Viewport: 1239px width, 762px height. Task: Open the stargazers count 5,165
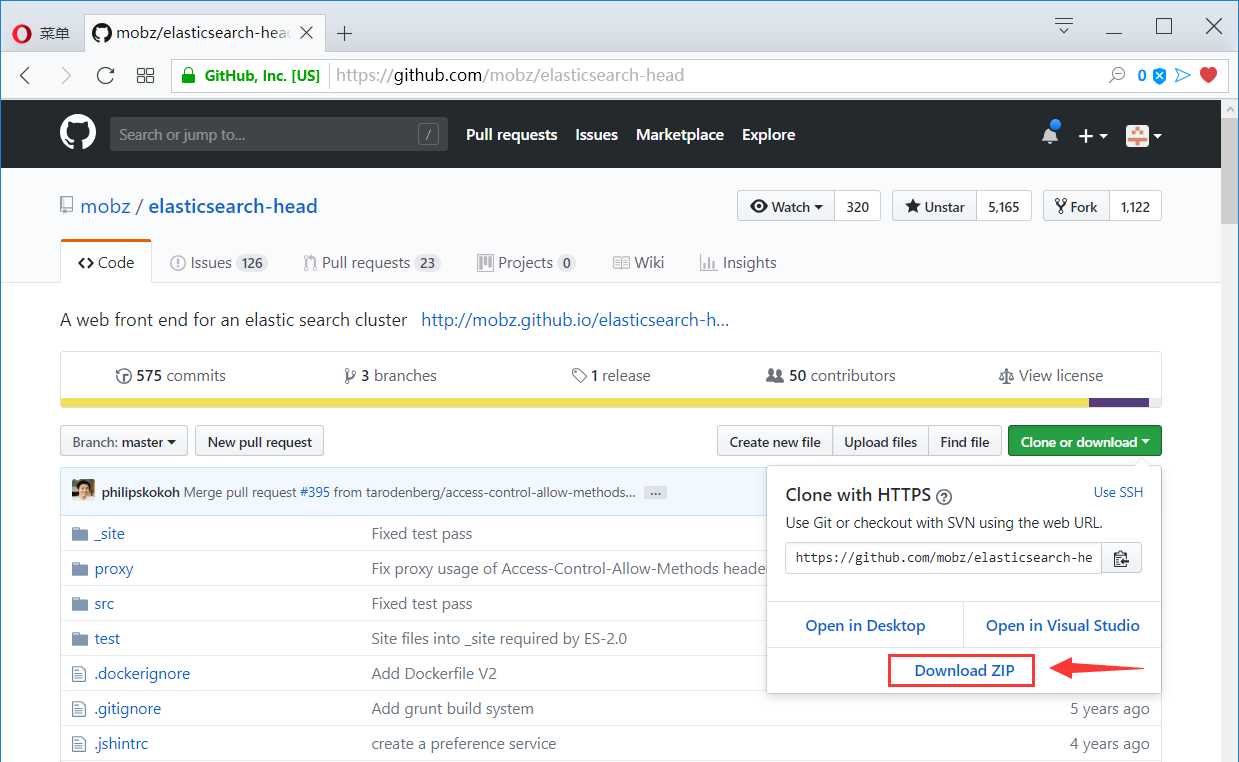click(x=1003, y=207)
